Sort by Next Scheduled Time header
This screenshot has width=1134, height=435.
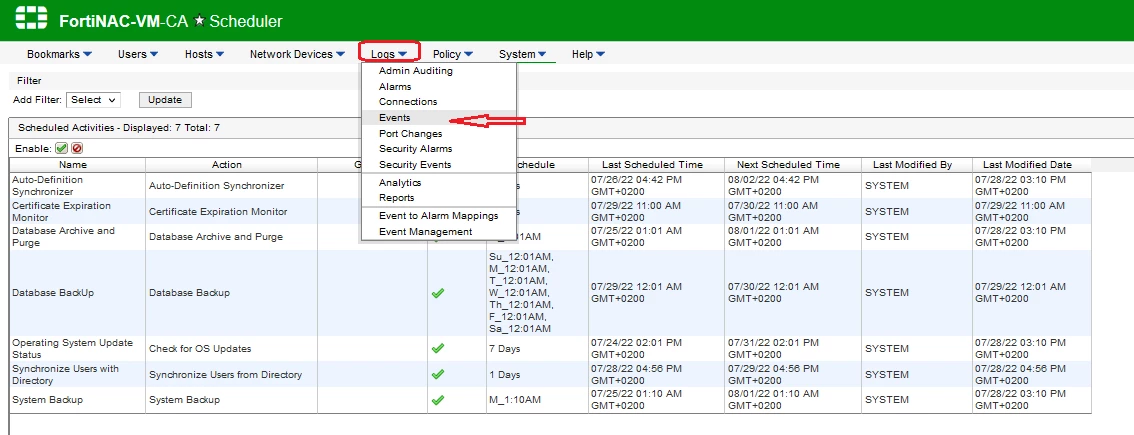793,165
